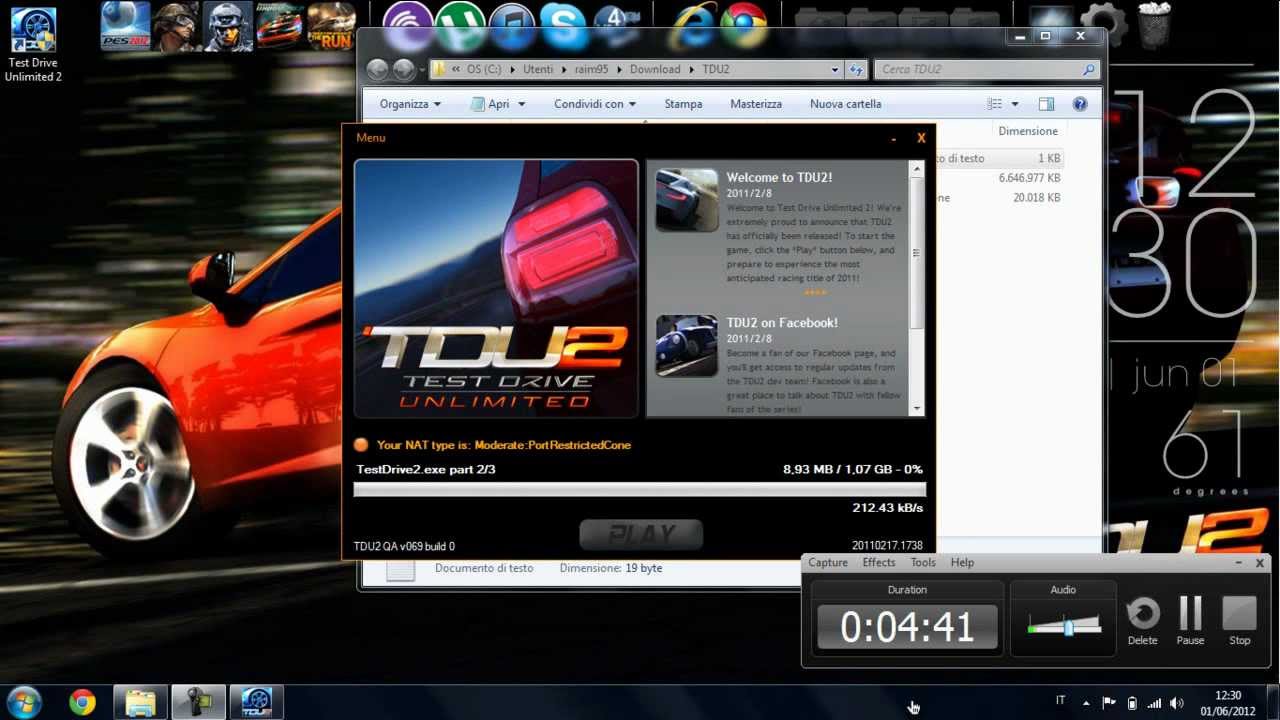Open Tools menu in recorder
Viewport: 1280px width, 720px height.
pyautogui.click(x=923, y=563)
